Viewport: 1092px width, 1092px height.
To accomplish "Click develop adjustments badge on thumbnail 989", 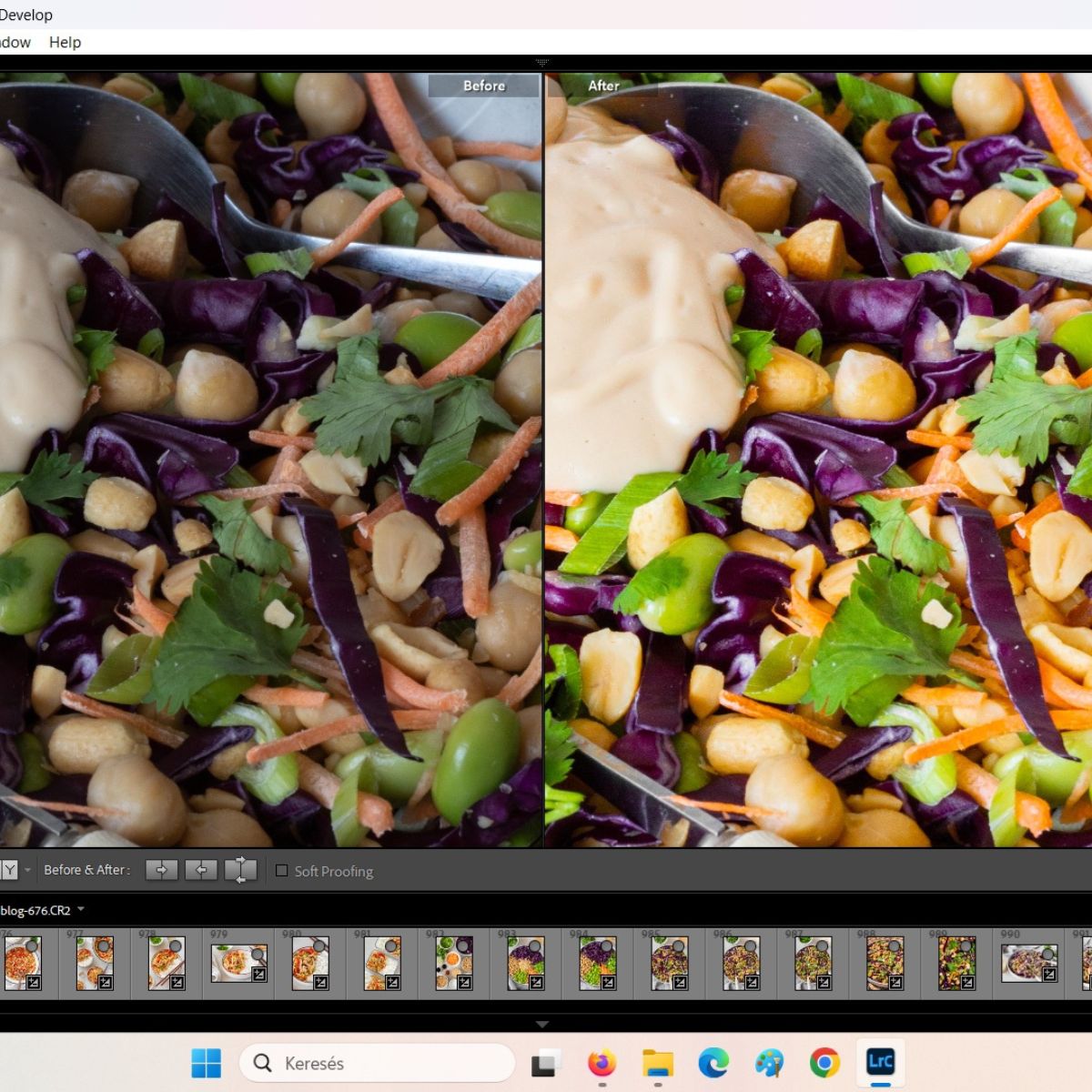I will (968, 983).
